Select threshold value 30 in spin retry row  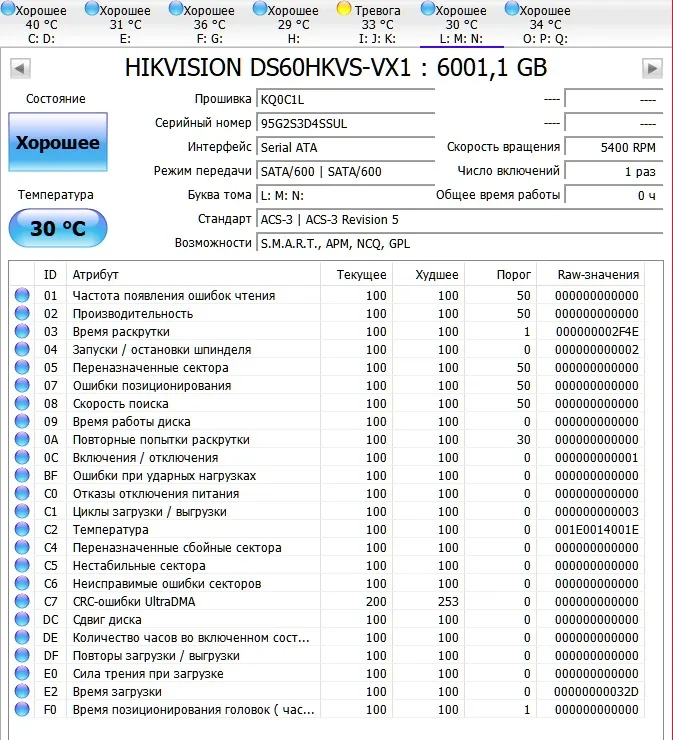(x=523, y=440)
